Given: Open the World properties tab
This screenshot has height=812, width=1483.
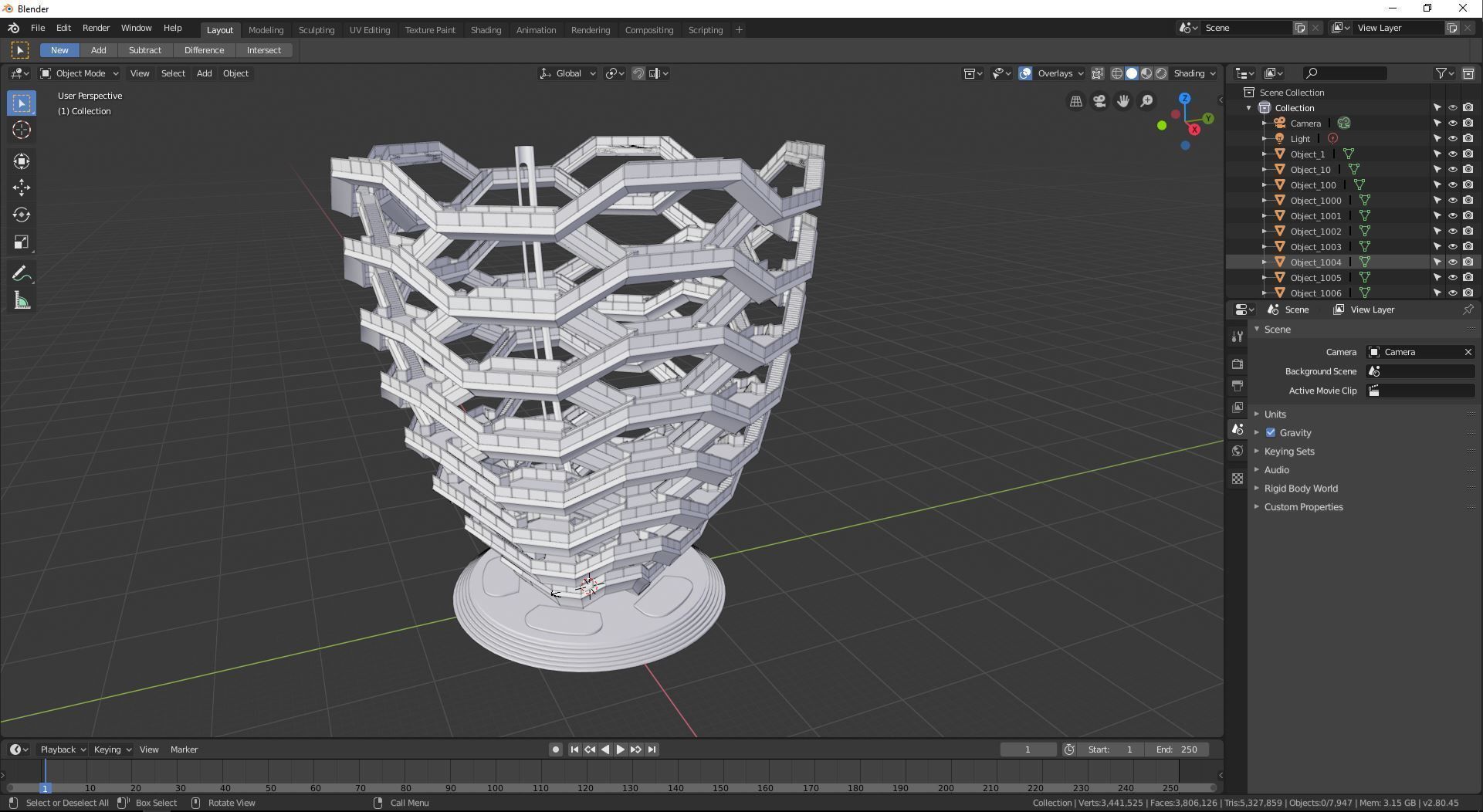Looking at the screenshot, I should coord(1238,451).
